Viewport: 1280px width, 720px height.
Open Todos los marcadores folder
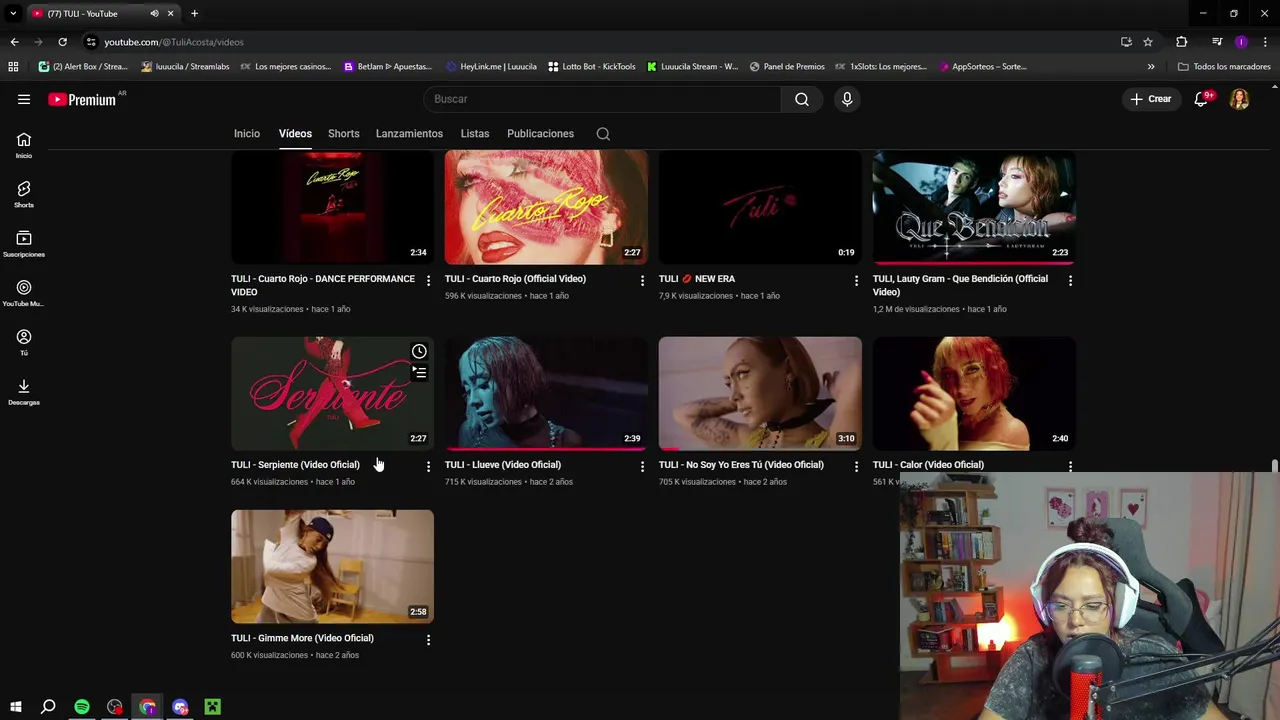pyautogui.click(x=1224, y=67)
